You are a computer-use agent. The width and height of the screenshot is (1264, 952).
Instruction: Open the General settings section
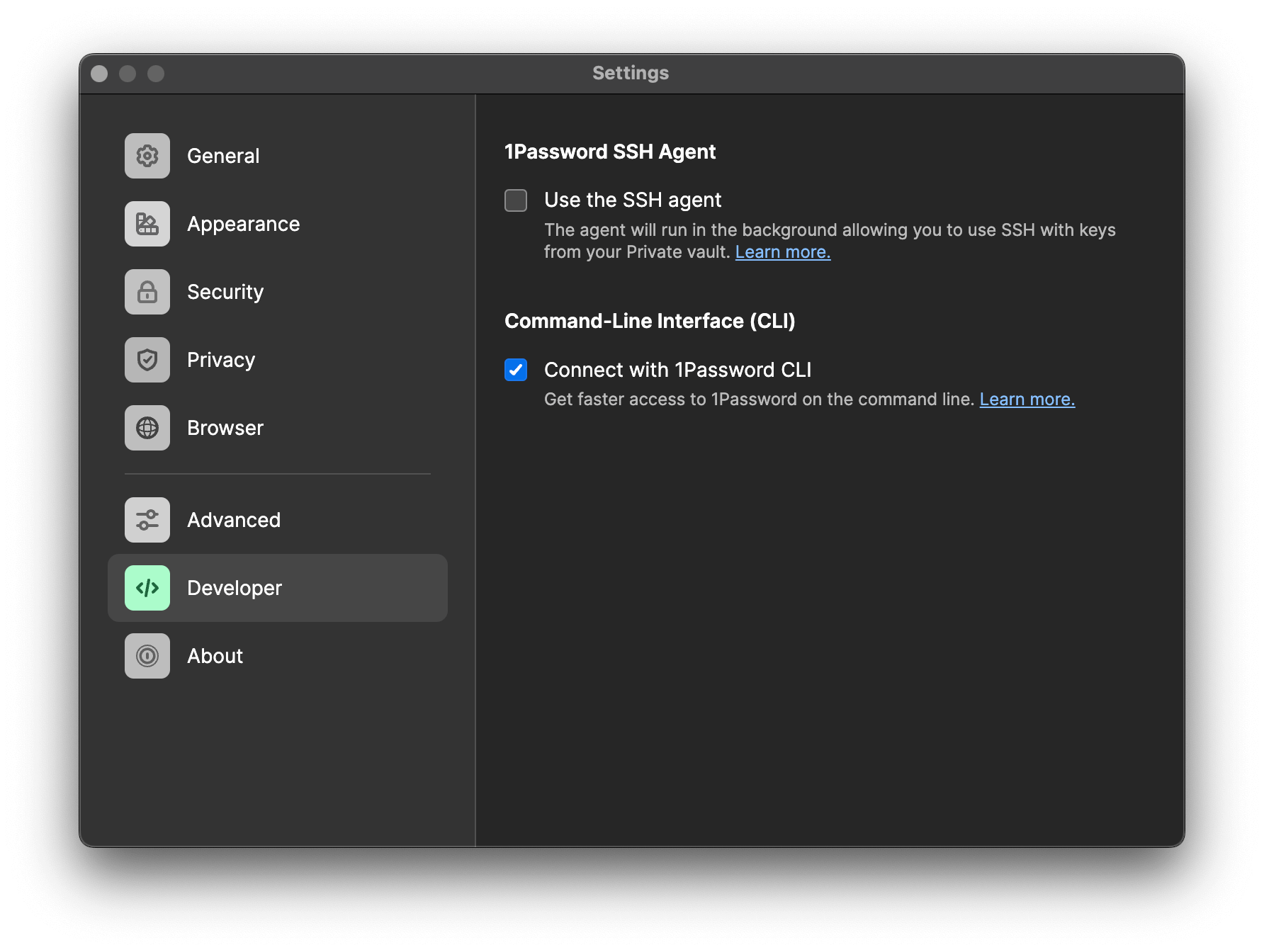pos(278,156)
